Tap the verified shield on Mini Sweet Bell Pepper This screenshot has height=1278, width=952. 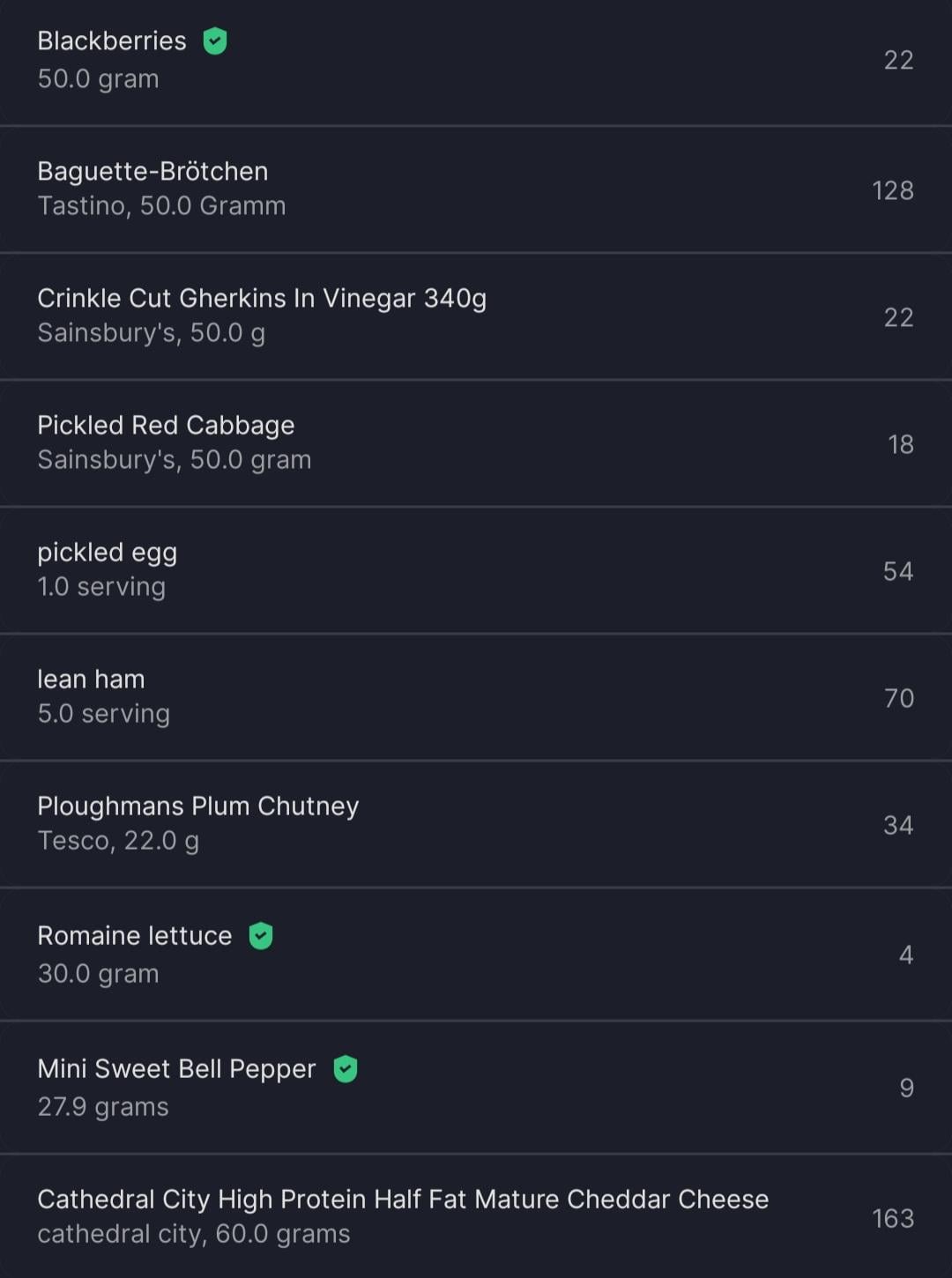tap(346, 1069)
